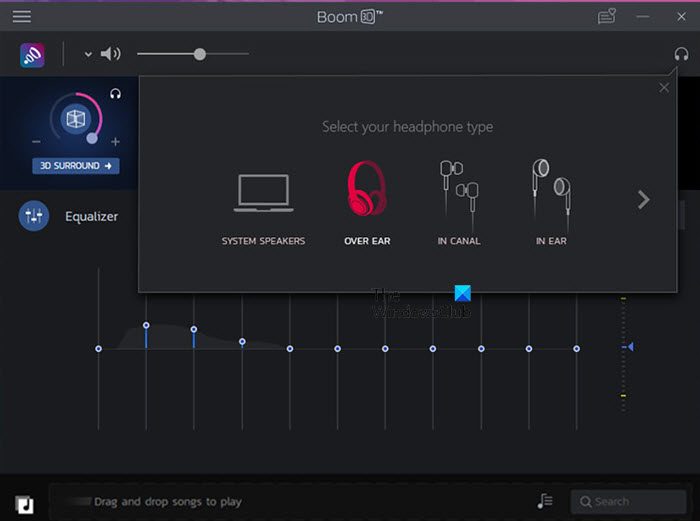This screenshot has width=700, height=521.
Task: Click the Search input field
Action: click(x=628, y=502)
